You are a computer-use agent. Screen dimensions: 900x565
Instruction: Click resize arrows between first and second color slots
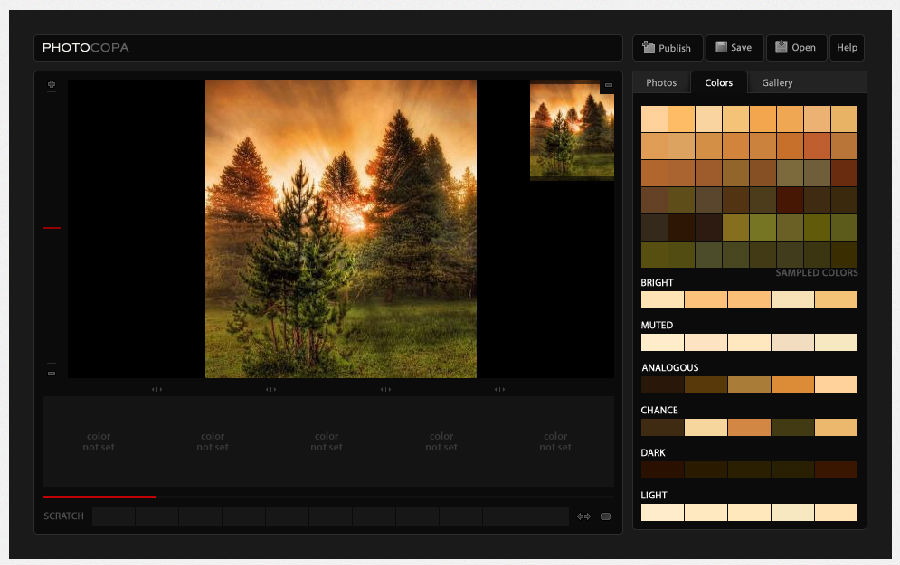coord(156,389)
